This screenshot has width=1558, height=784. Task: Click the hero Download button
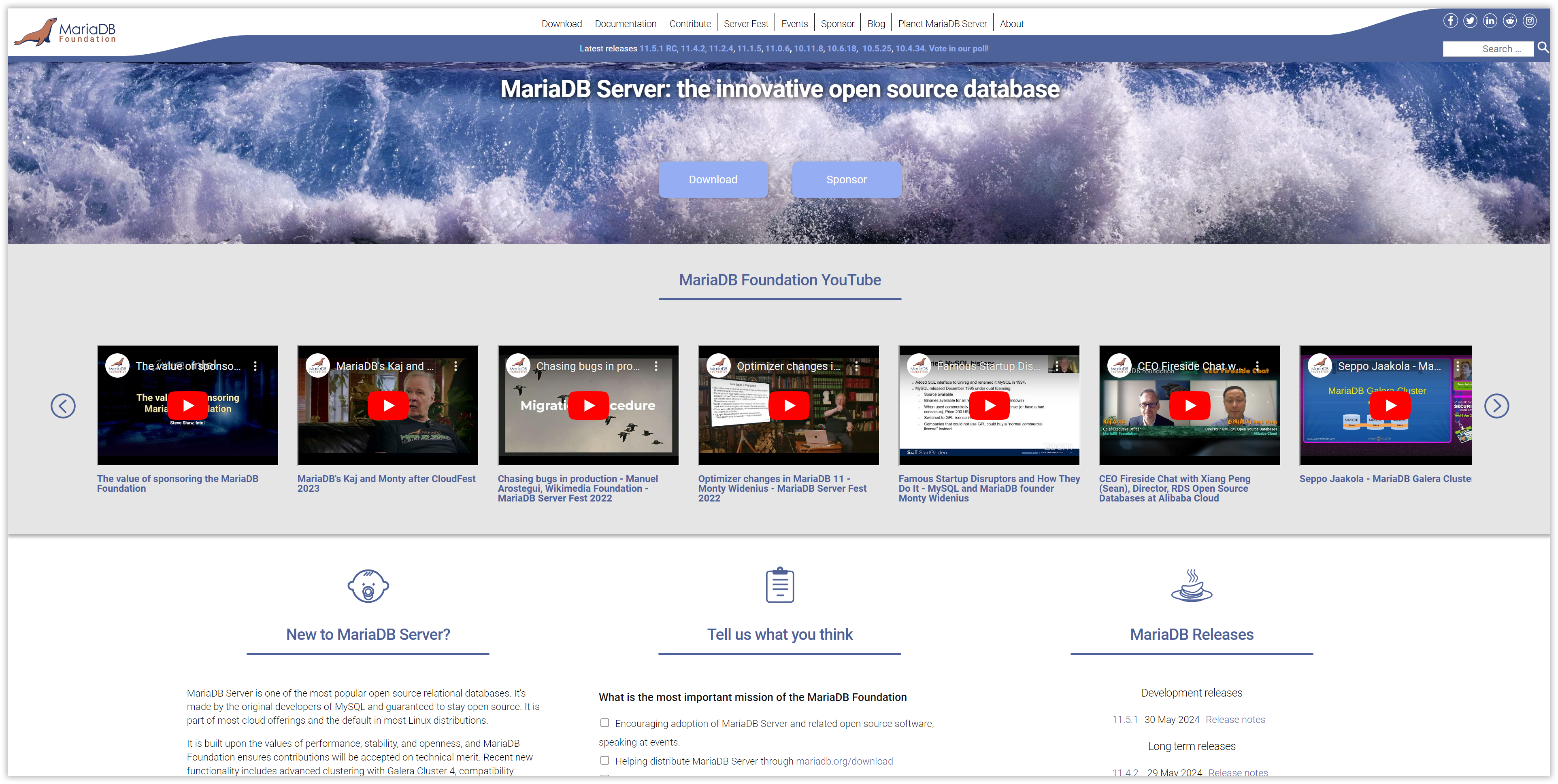pyautogui.click(x=713, y=180)
